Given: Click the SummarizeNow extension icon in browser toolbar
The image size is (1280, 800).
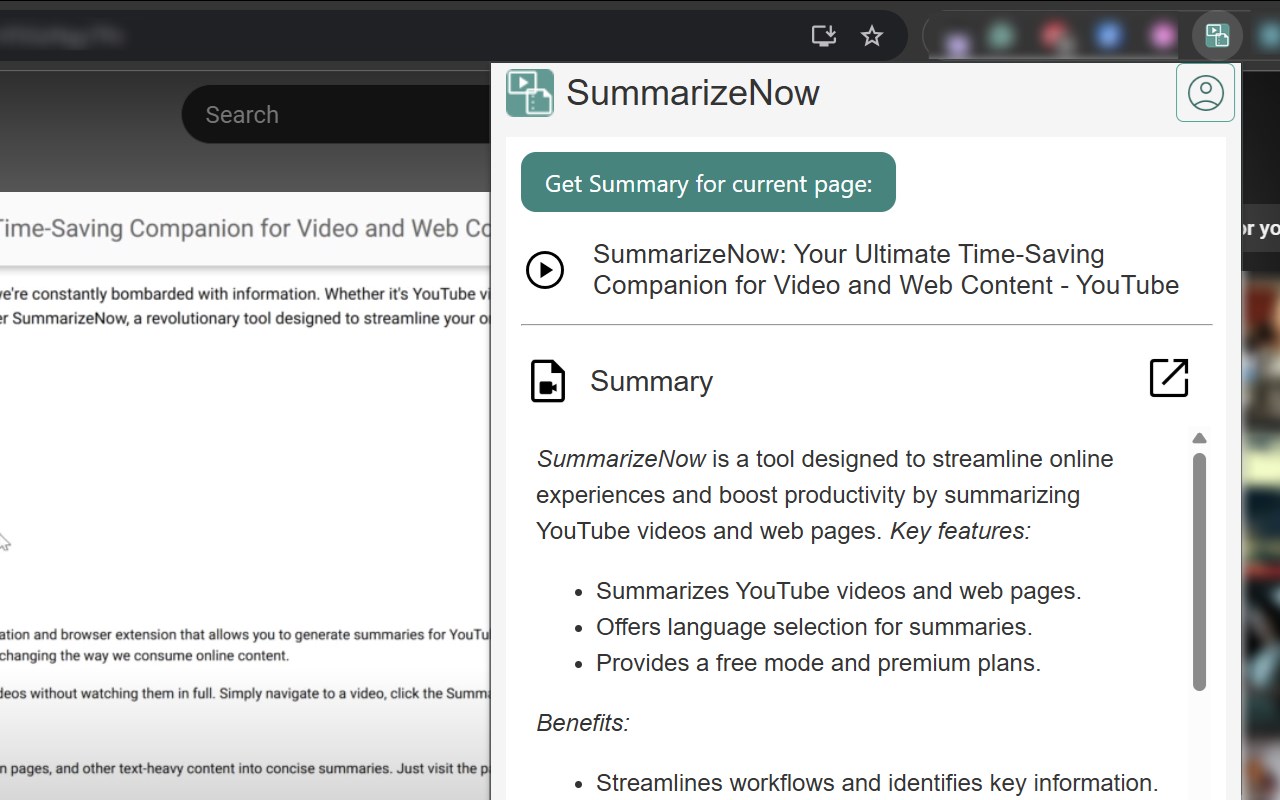Looking at the screenshot, I should point(1217,36).
